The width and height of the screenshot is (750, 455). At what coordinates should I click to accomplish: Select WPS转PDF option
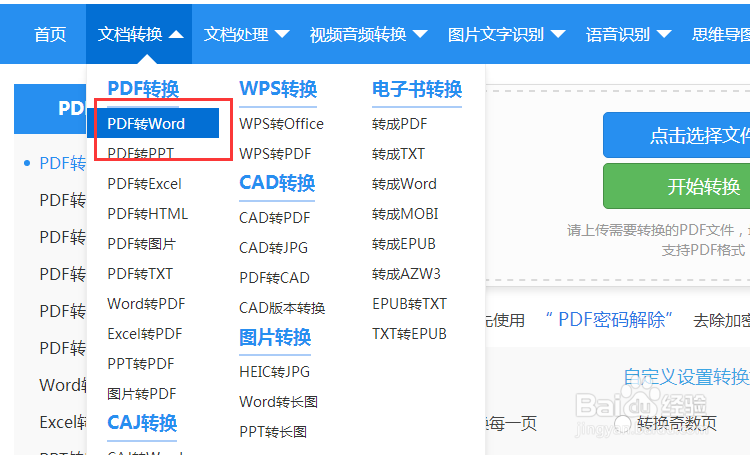[x=275, y=154]
